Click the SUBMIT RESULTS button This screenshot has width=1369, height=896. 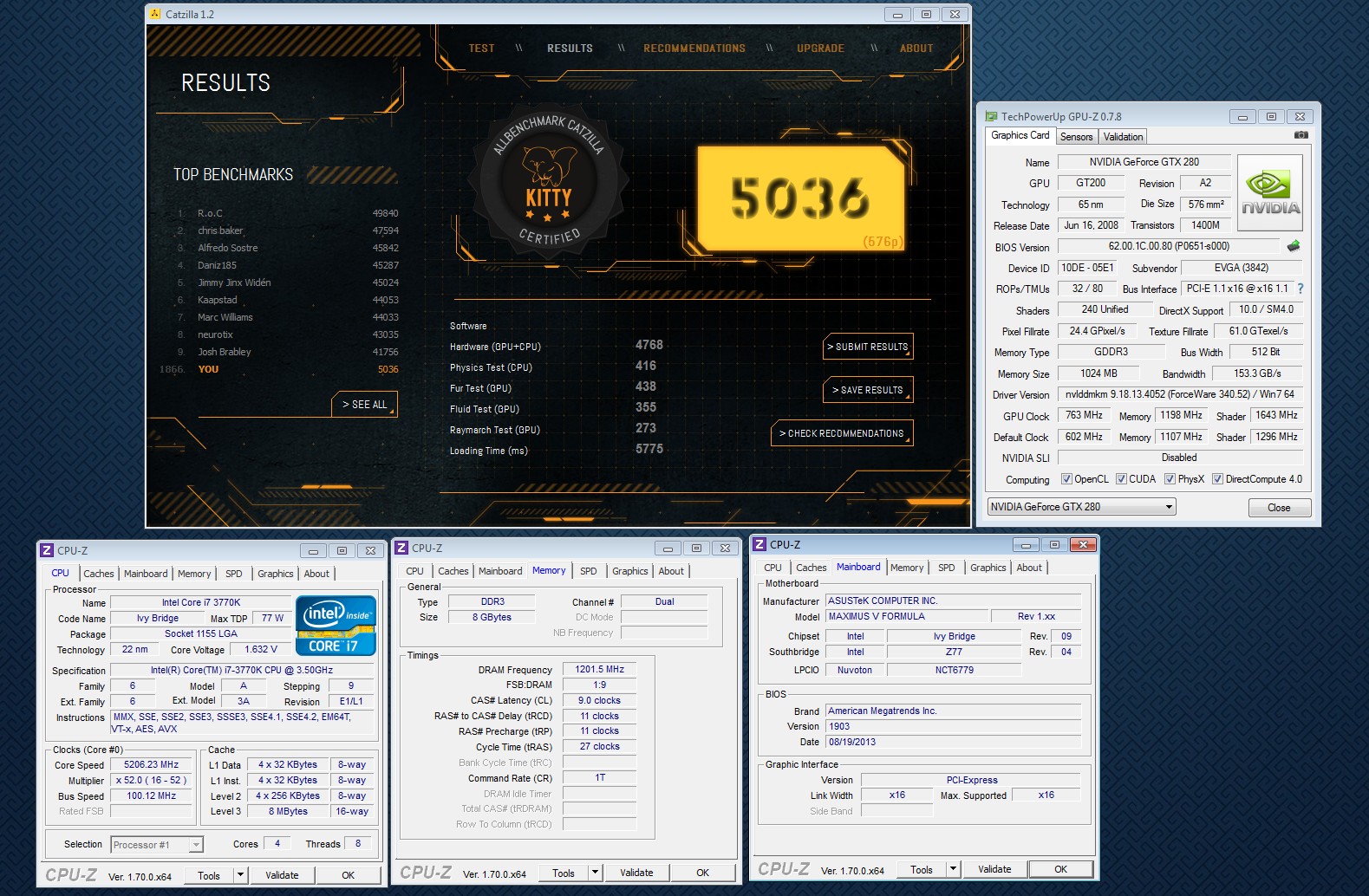click(x=867, y=347)
